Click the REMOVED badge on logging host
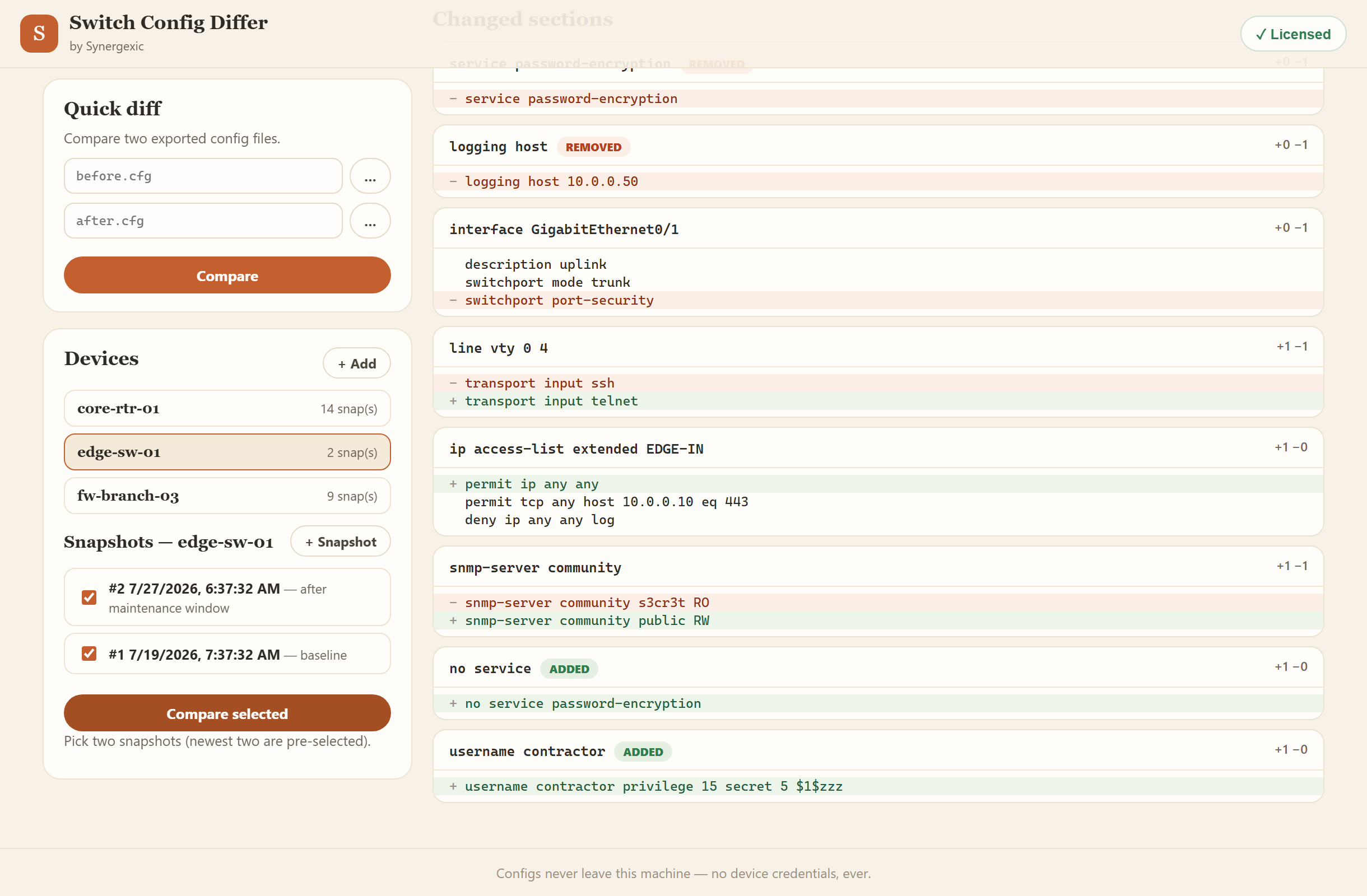This screenshot has height=896, width=1367. click(593, 147)
